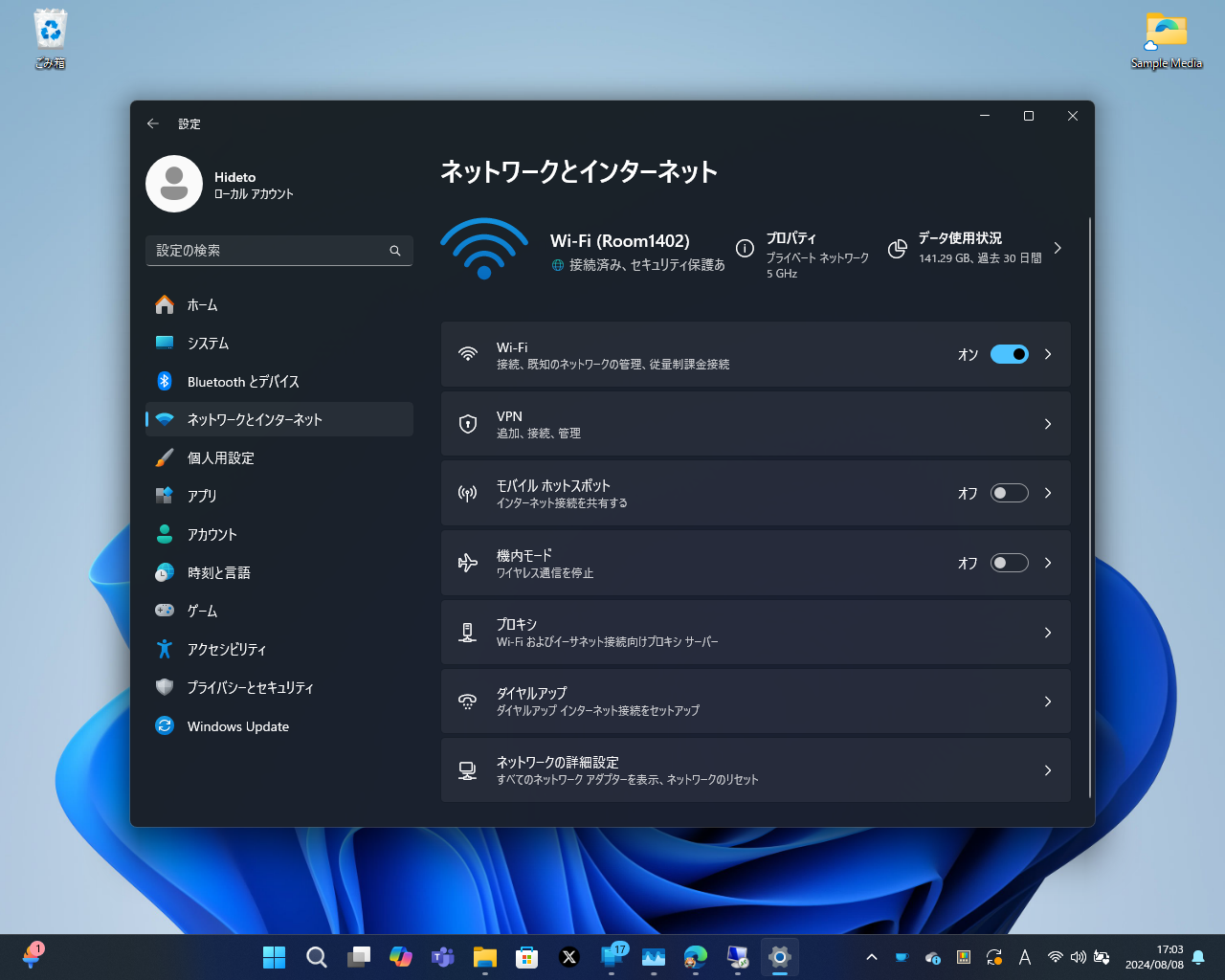Open the X app from taskbar
1225x980 pixels.
pyautogui.click(x=568, y=957)
